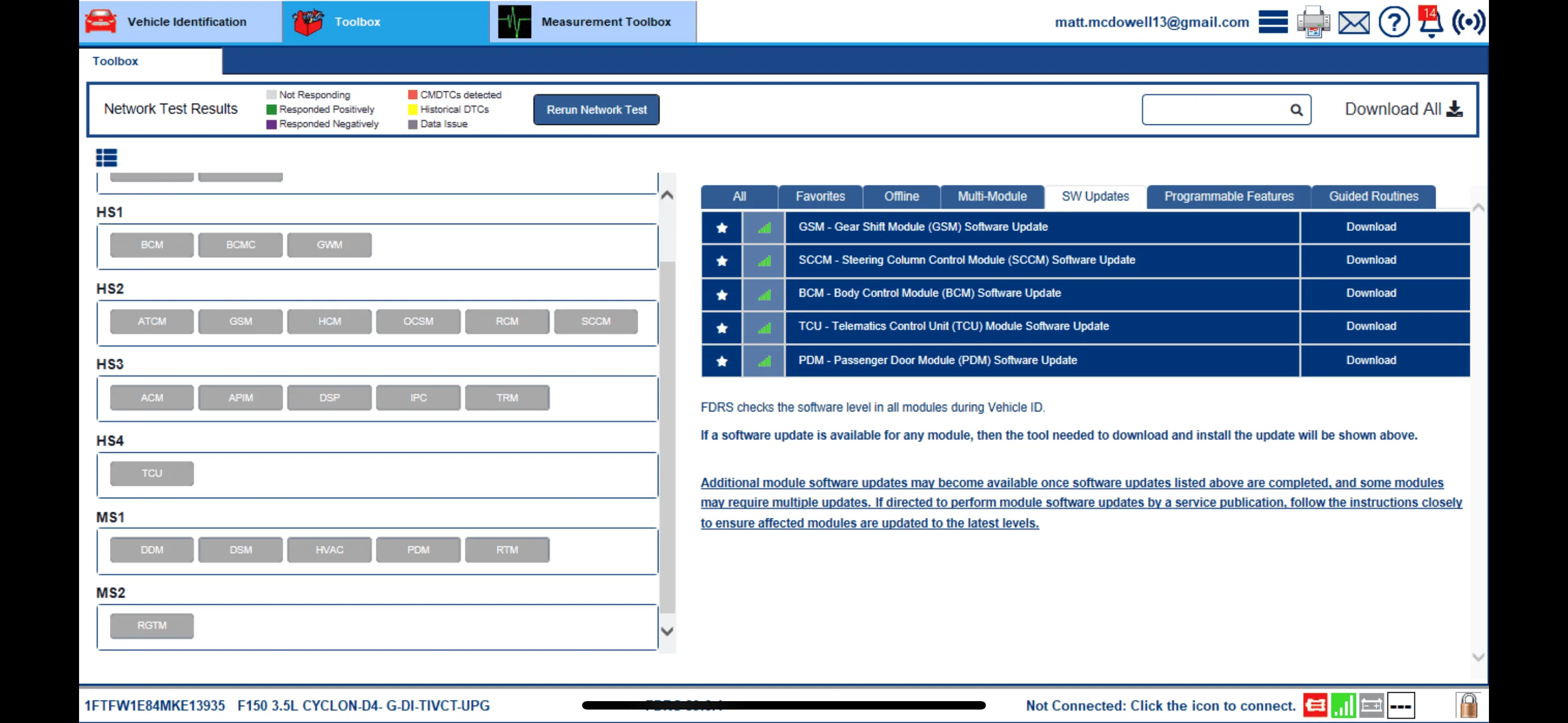Download the SCCM software update
Image resolution: width=1568 pixels, height=723 pixels.
pos(1371,260)
